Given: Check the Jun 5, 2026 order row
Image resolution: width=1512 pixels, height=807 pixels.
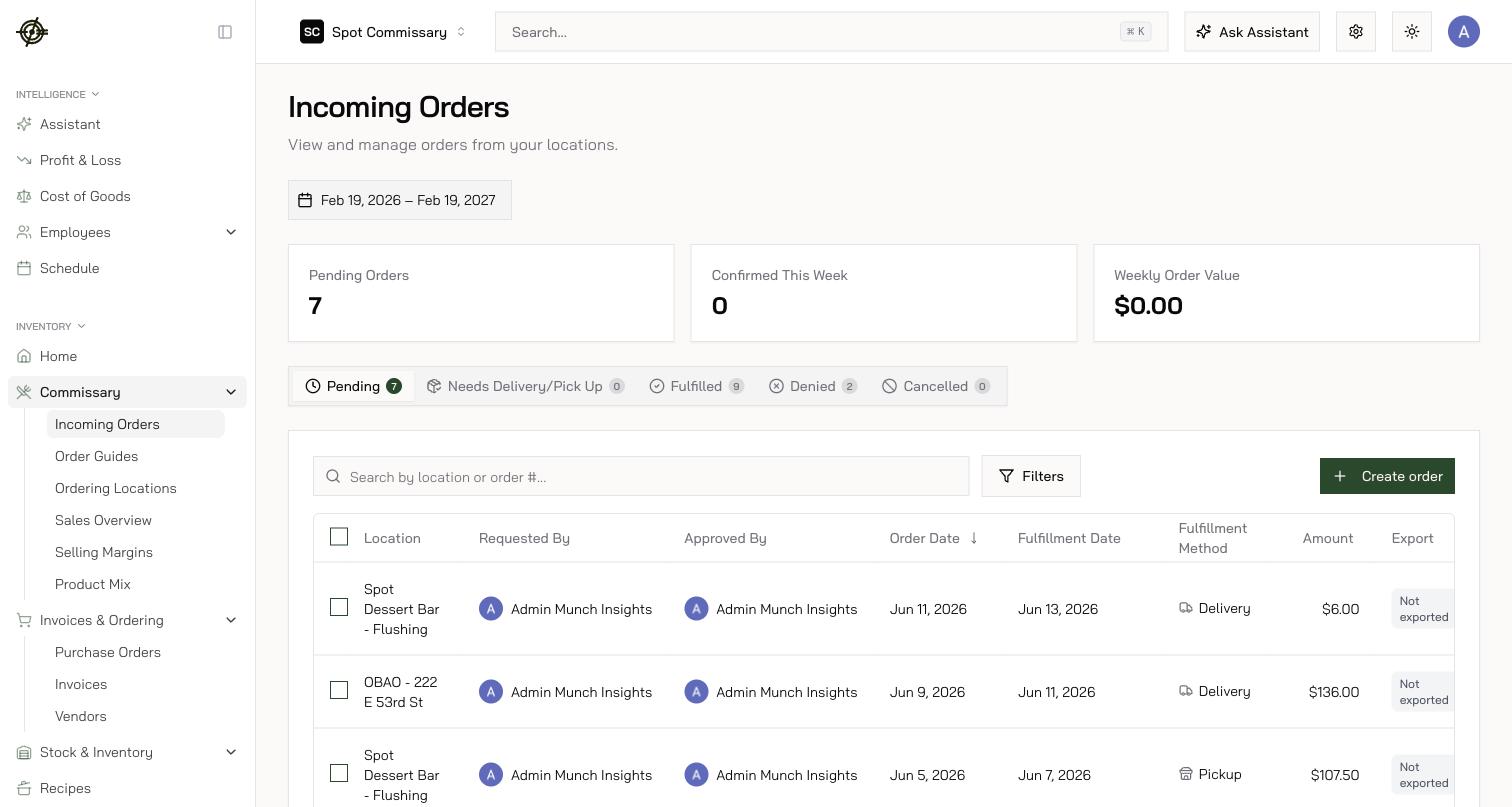Looking at the screenshot, I should [339, 773].
